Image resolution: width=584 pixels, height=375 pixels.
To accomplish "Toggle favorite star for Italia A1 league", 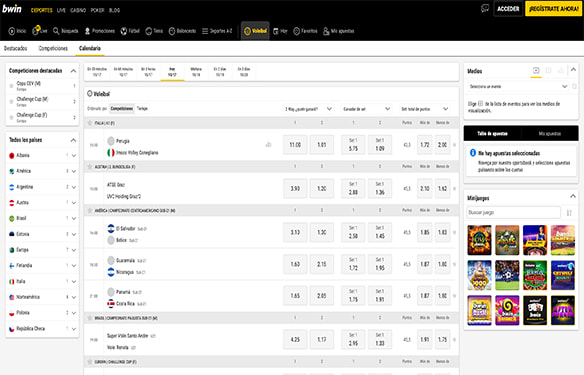I will 89,123.
